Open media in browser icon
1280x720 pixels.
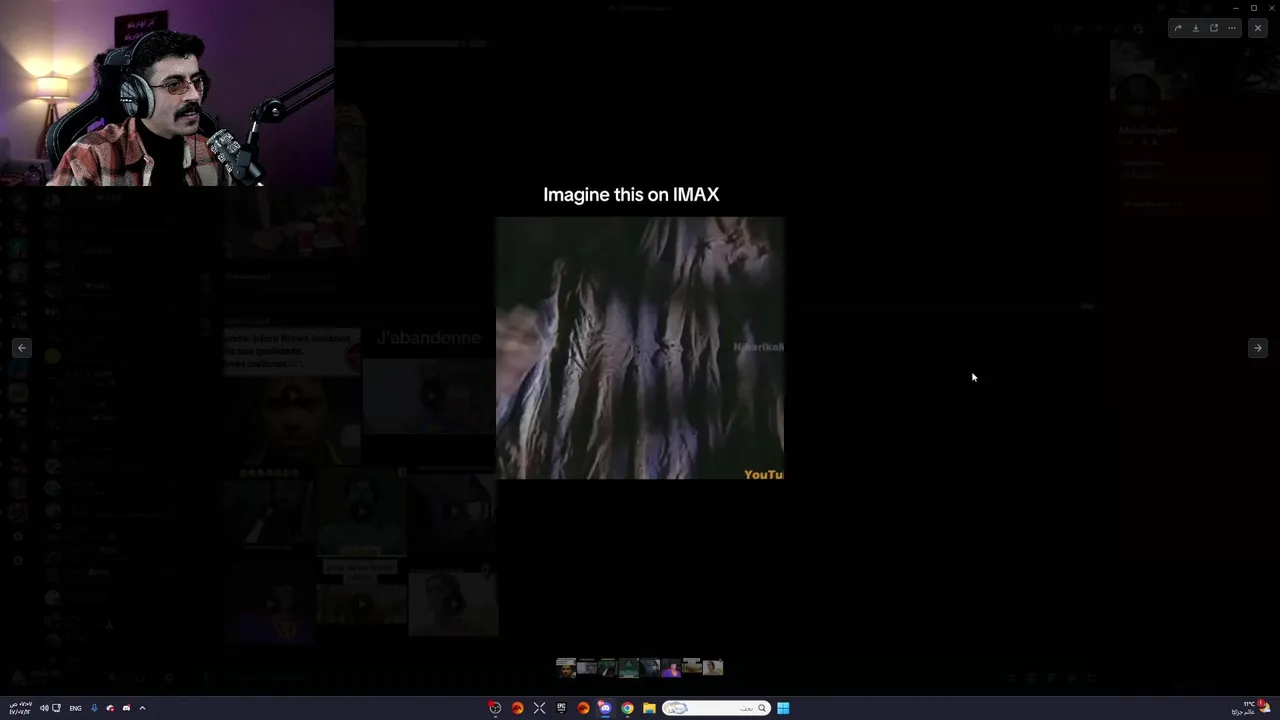pos(1214,28)
